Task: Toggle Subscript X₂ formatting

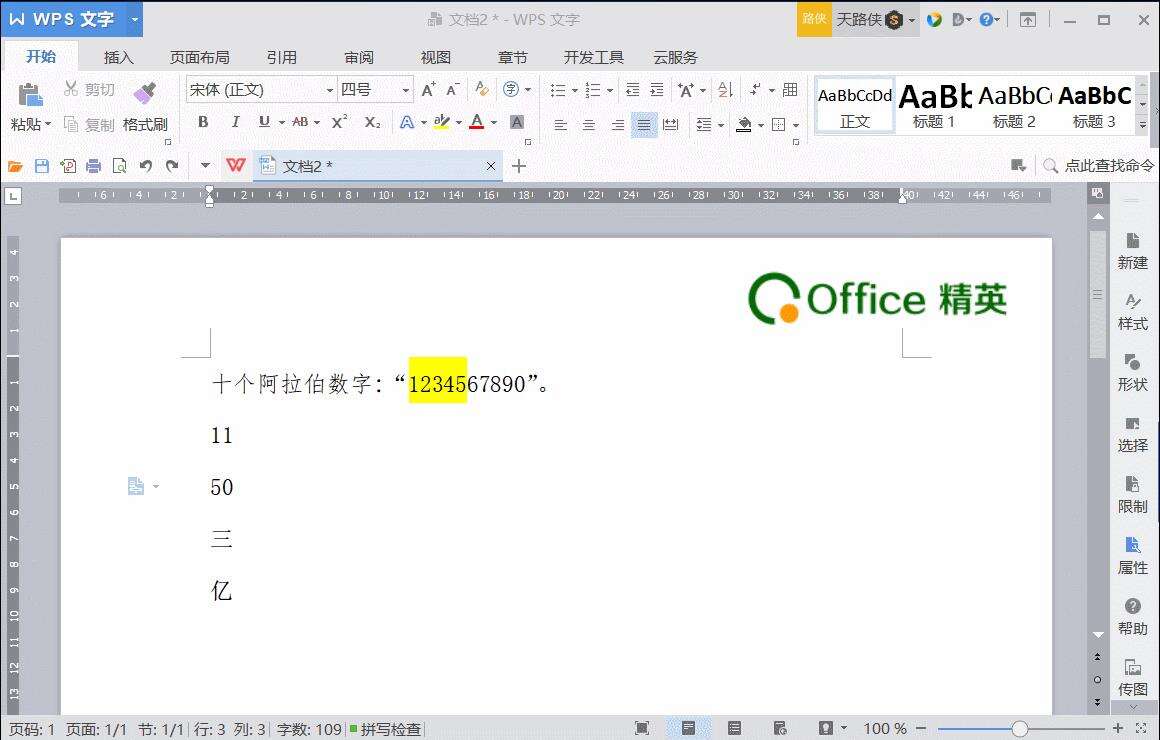Action: pos(372,122)
